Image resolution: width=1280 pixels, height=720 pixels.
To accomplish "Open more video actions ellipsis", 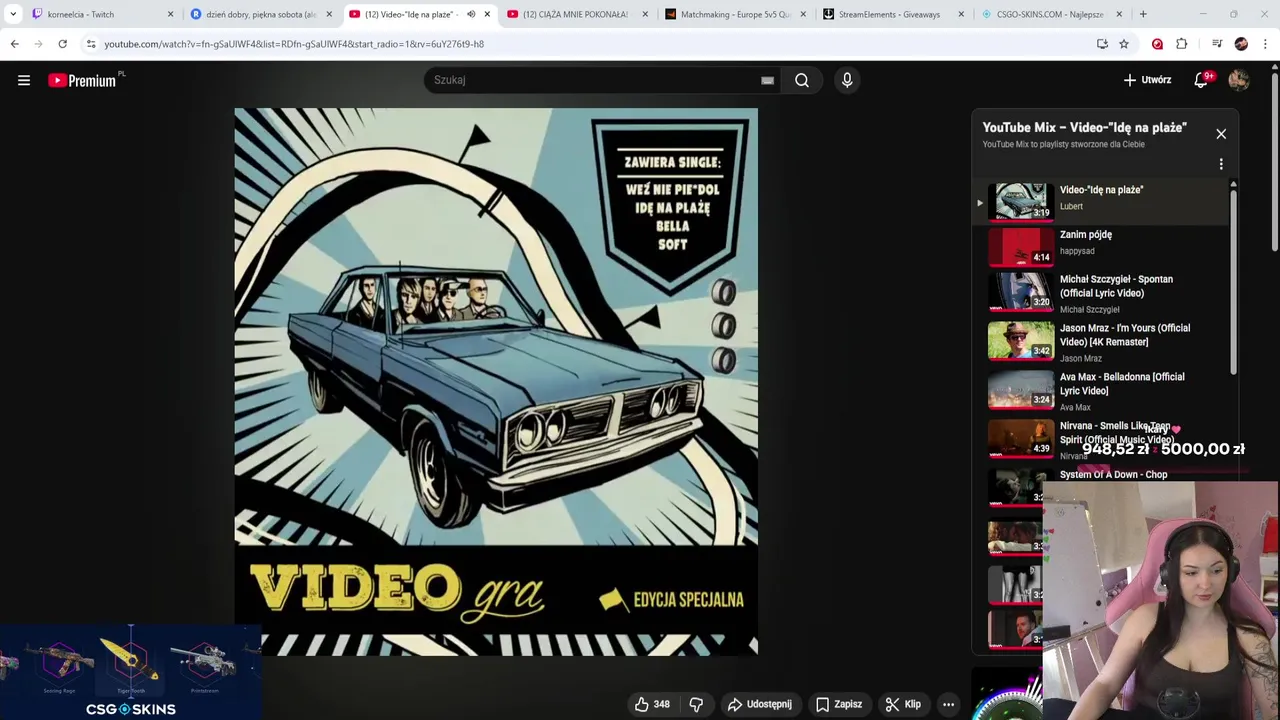I will click(x=948, y=704).
